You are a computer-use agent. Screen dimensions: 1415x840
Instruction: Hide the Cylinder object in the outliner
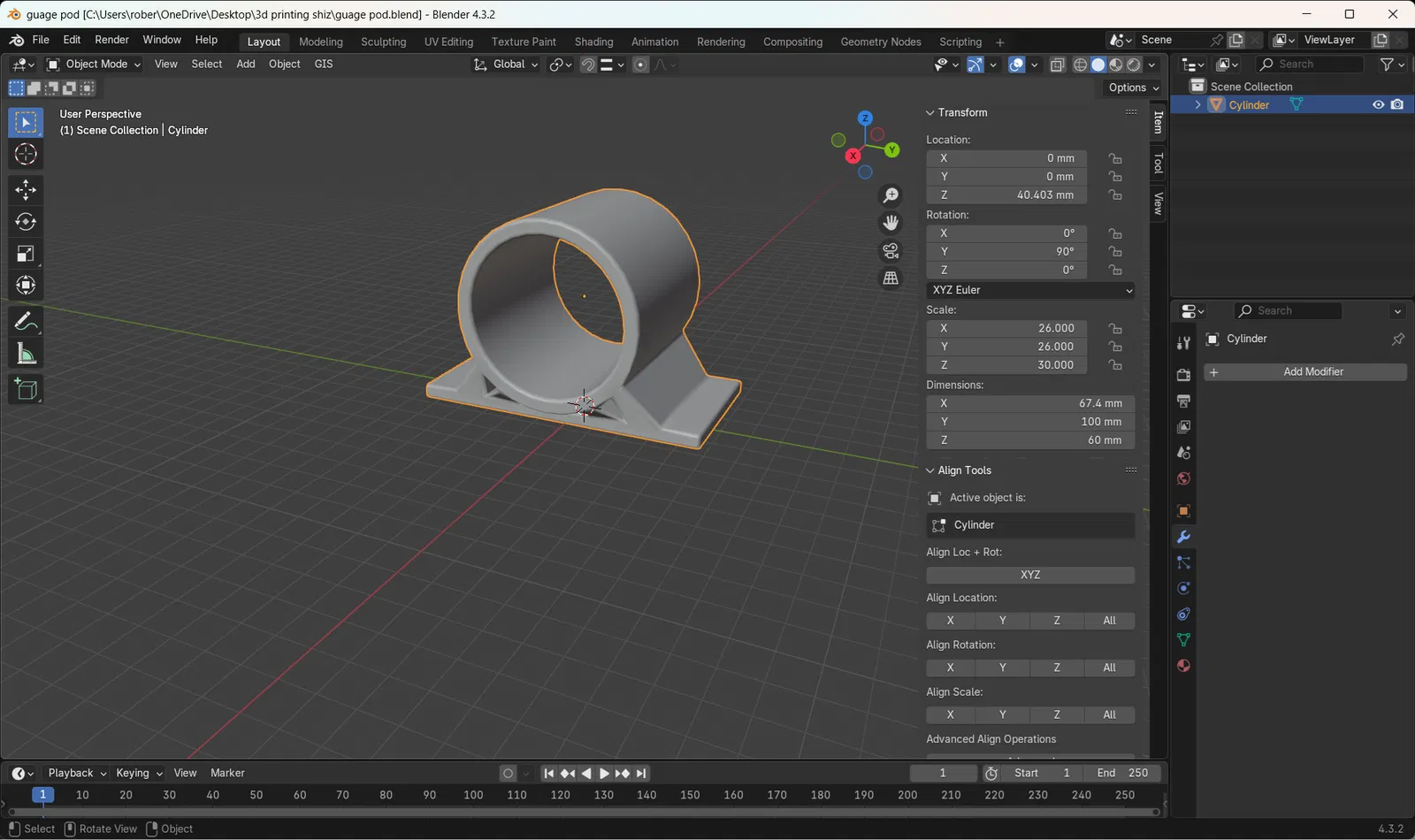click(x=1378, y=104)
